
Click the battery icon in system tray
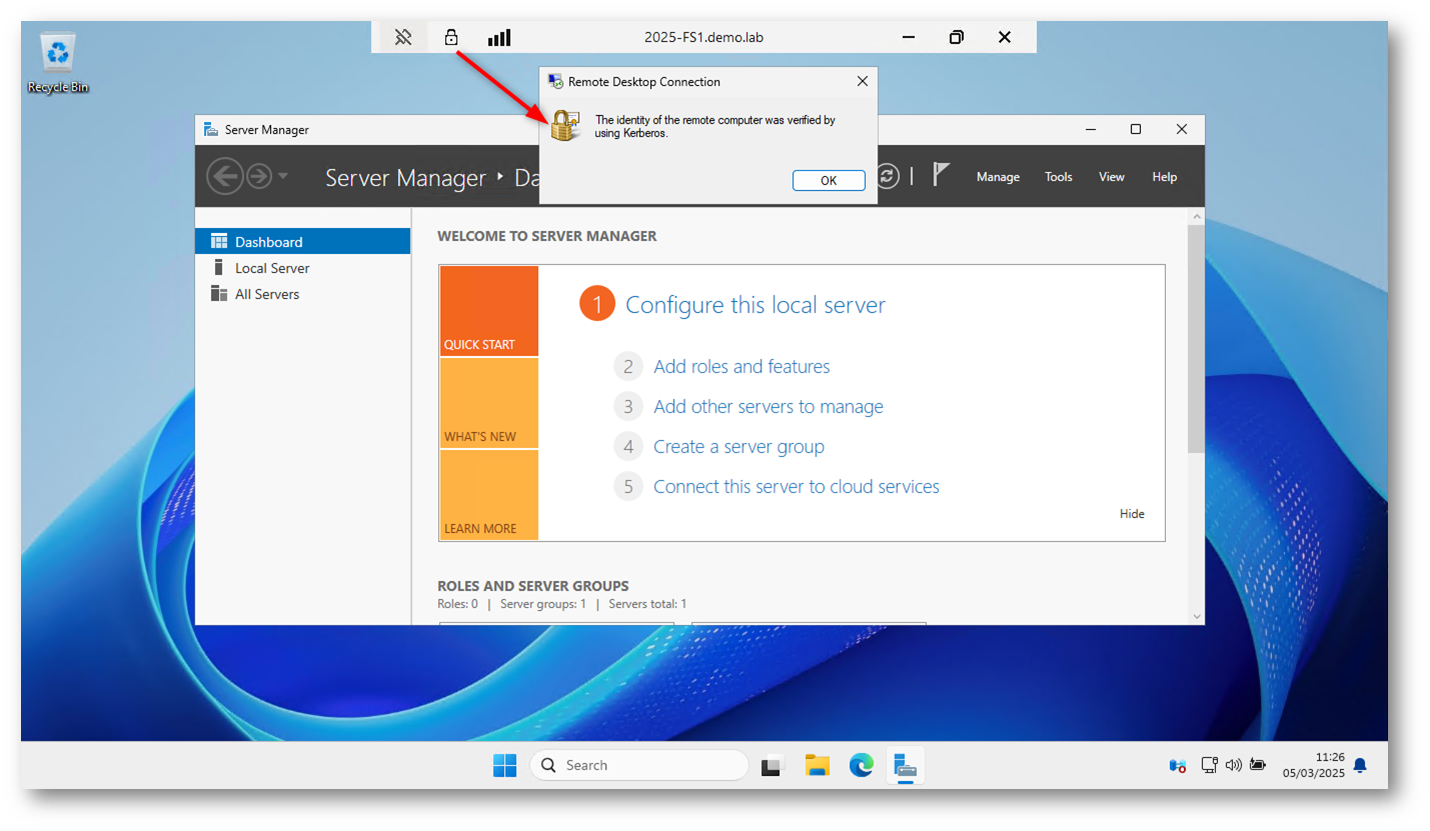coord(1257,765)
